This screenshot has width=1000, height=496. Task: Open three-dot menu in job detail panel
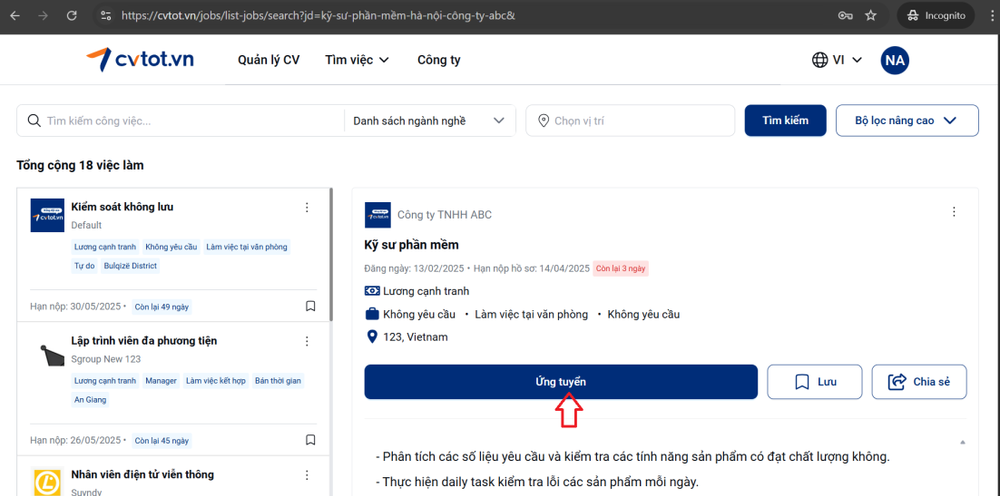coord(953,212)
